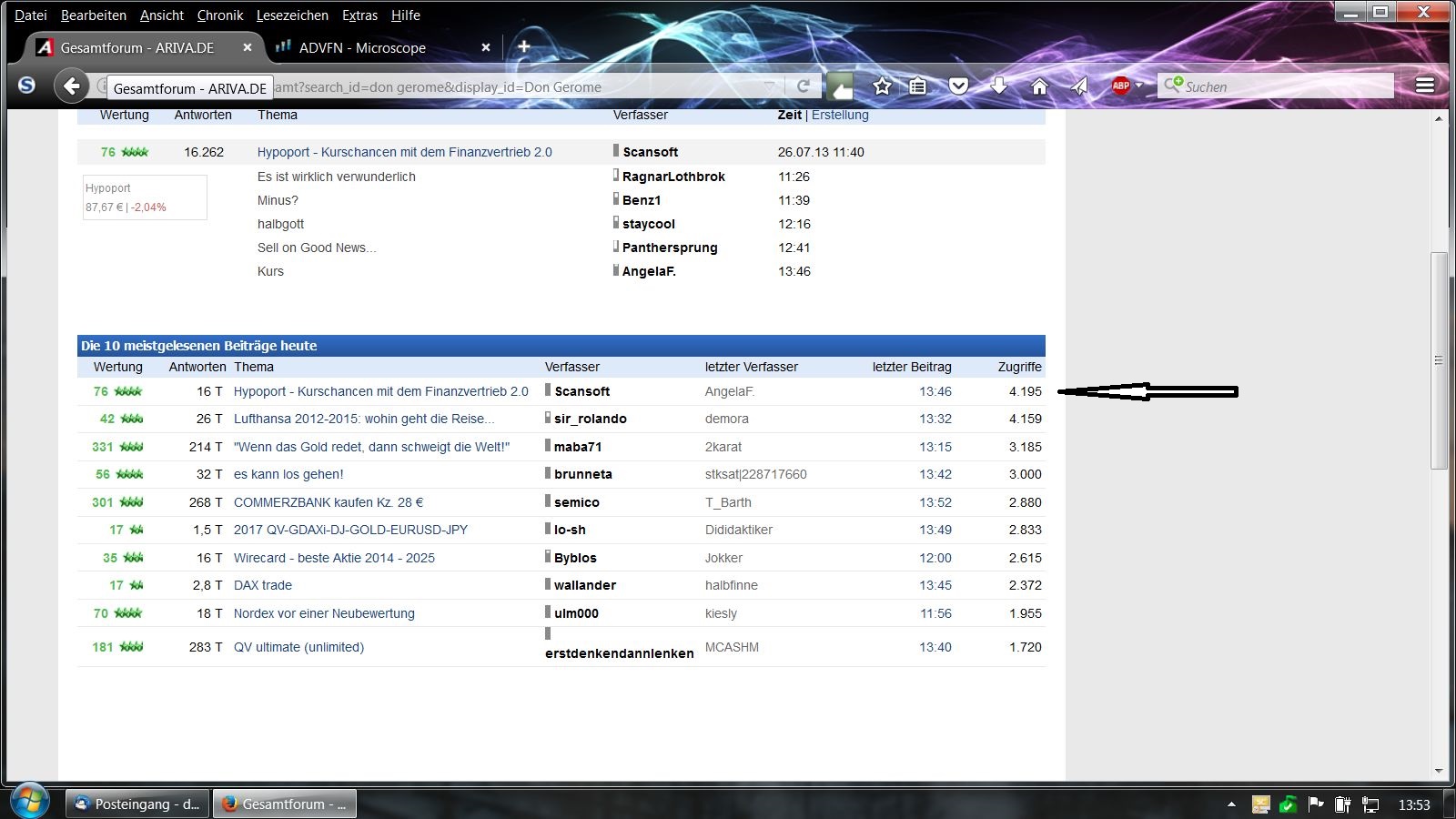This screenshot has width=1456, height=819.
Task: Open the Extras menu
Action: [359, 15]
